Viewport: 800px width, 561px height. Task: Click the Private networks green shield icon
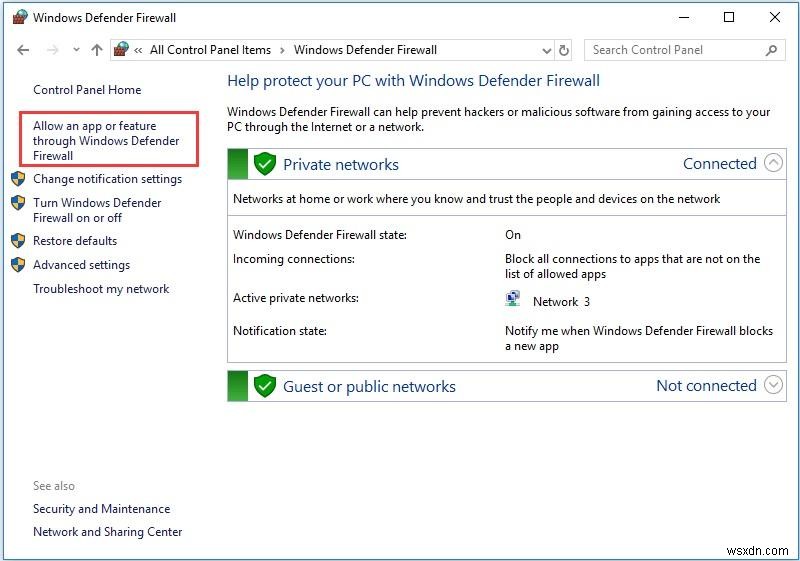(x=265, y=164)
